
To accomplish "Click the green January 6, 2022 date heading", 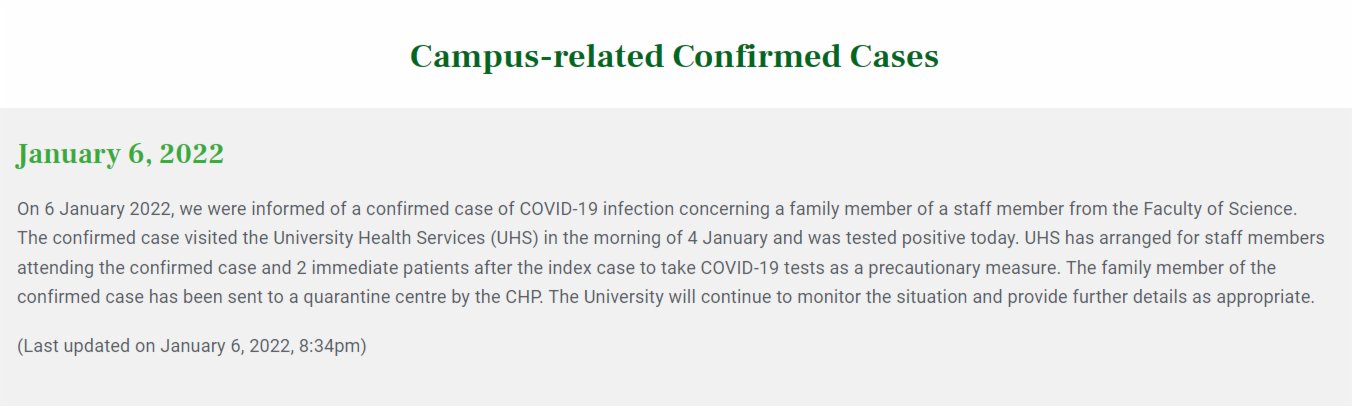I will (120, 154).
